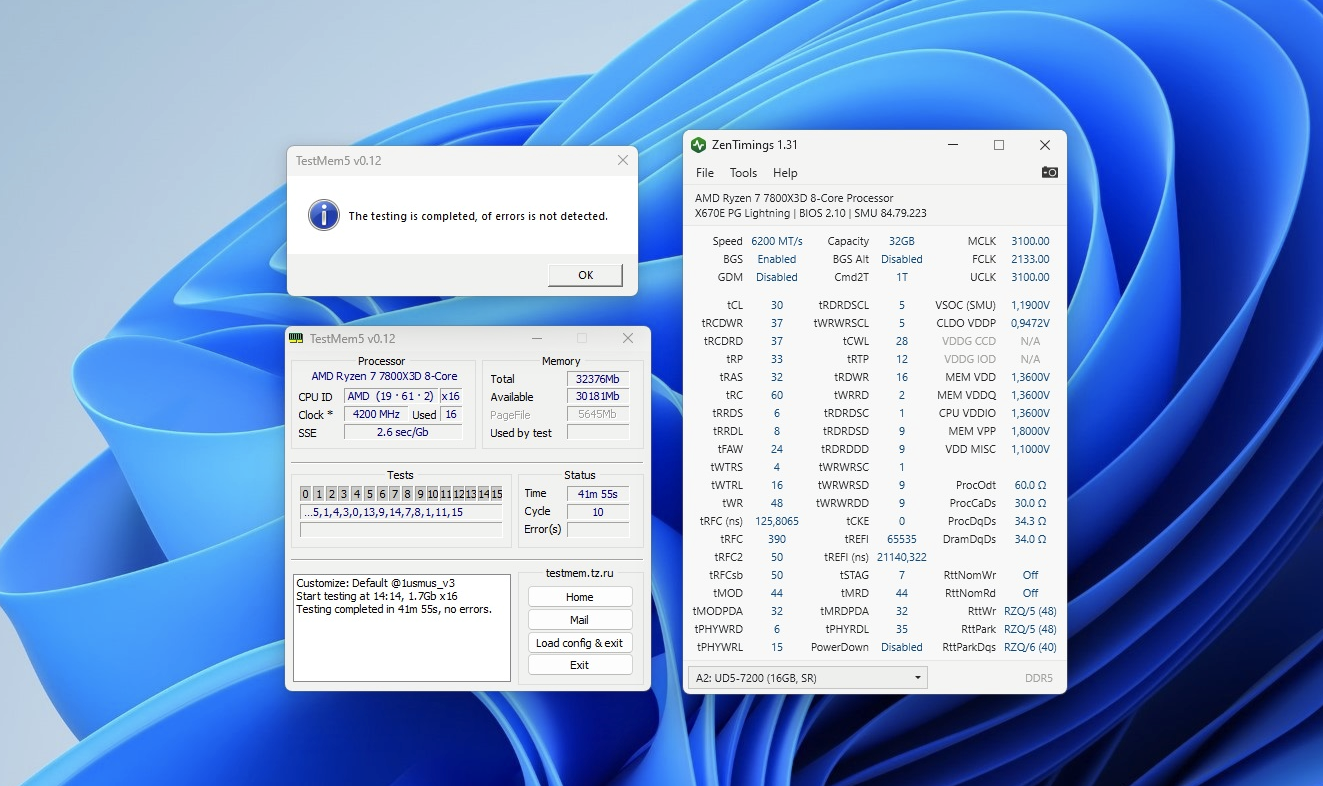1323x786 pixels.
Task: Minimize the TestMem5 main window
Action: [537, 339]
